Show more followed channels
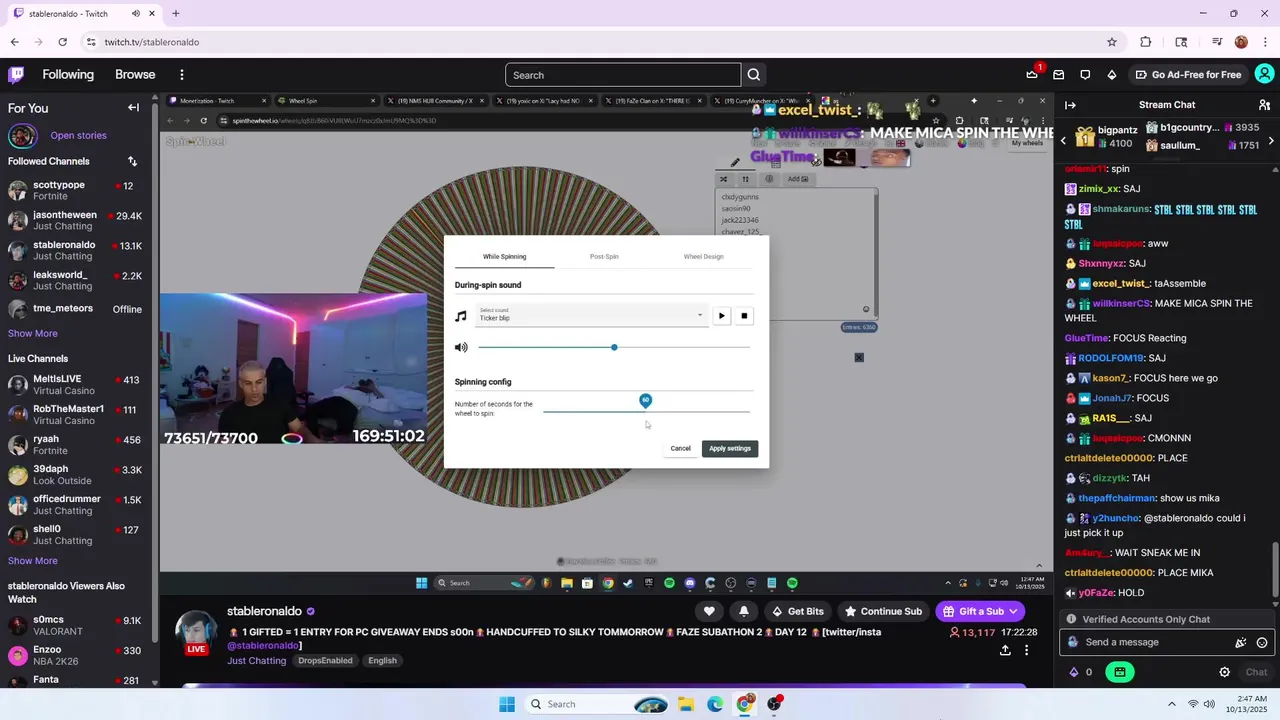The width and height of the screenshot is (1280, 720). tap(33, 333)
